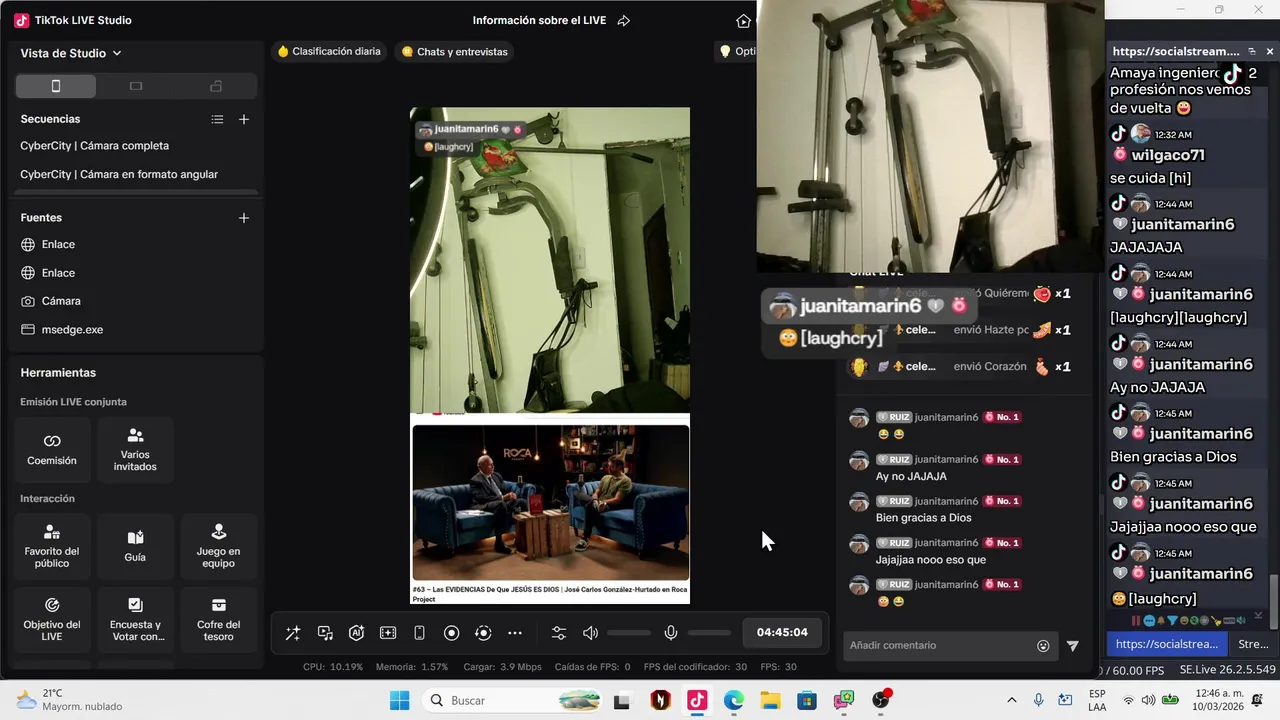Open TikTok LIVE Studio from taskbar
This screenshot has width=1280, height=720.
point(697,700)
